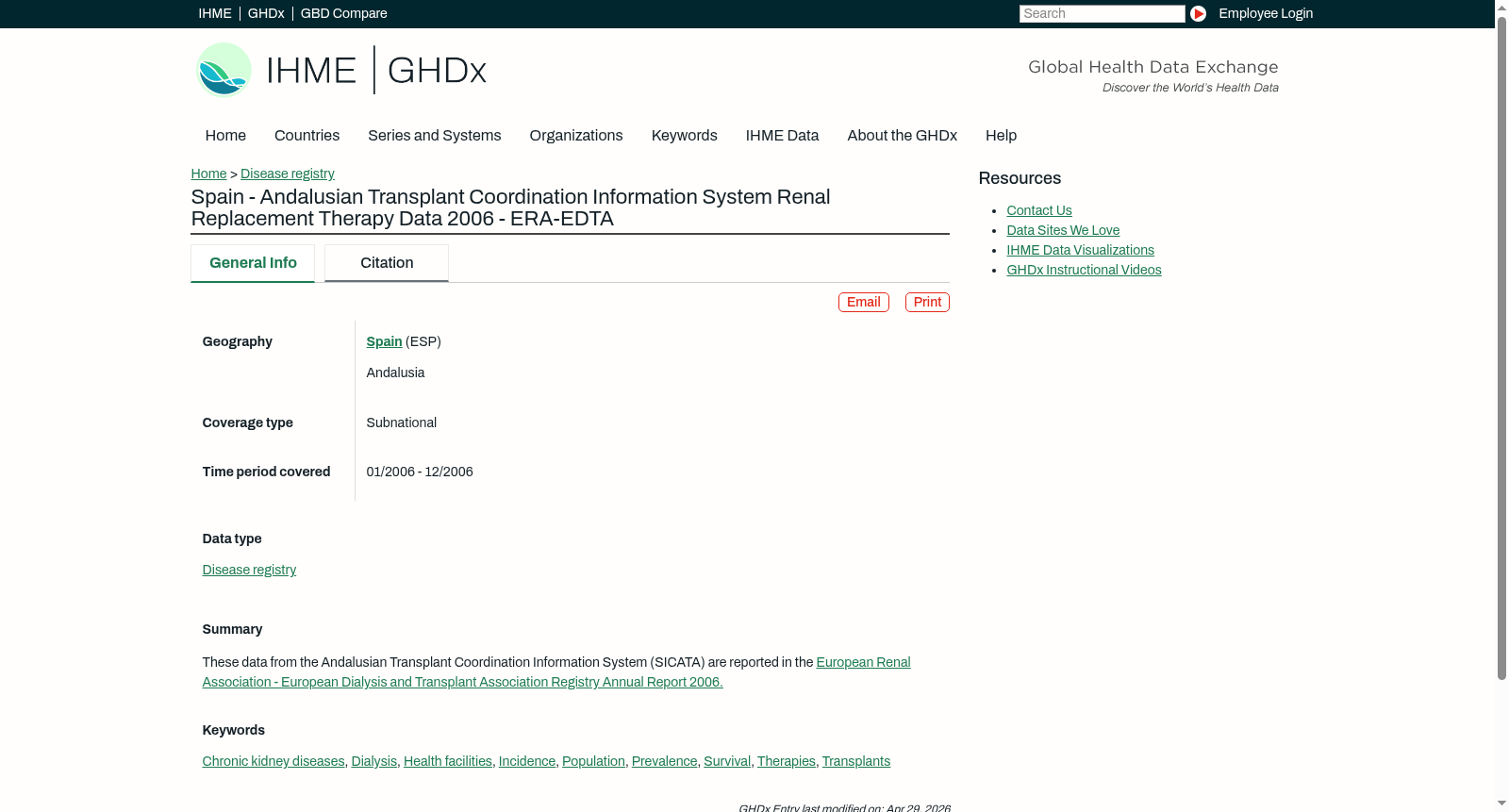Screen dimensions: 1509x812
Task: Click the Subnational coverage value
Action: [x=401, y=423]
